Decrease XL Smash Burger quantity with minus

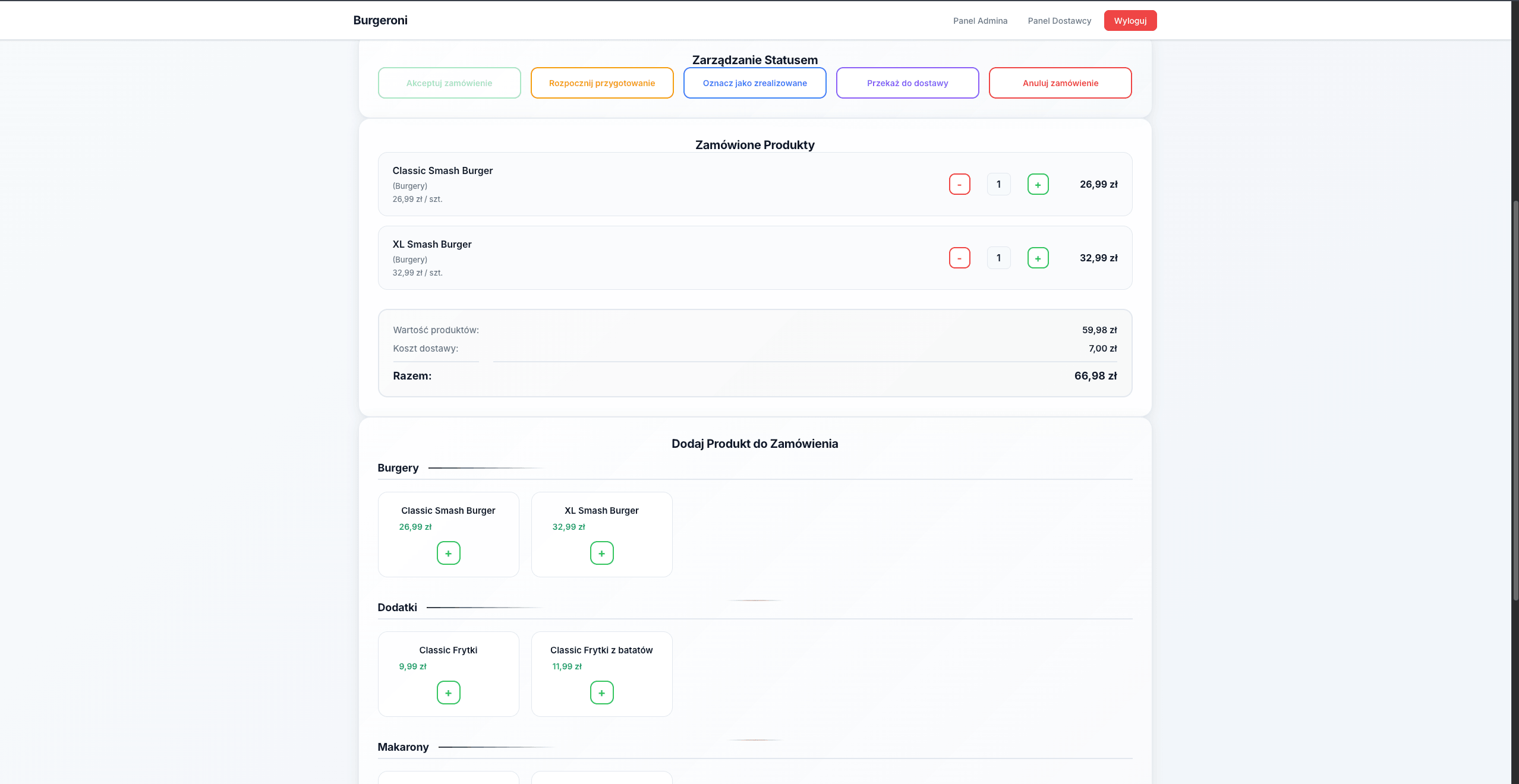(959, 258)
